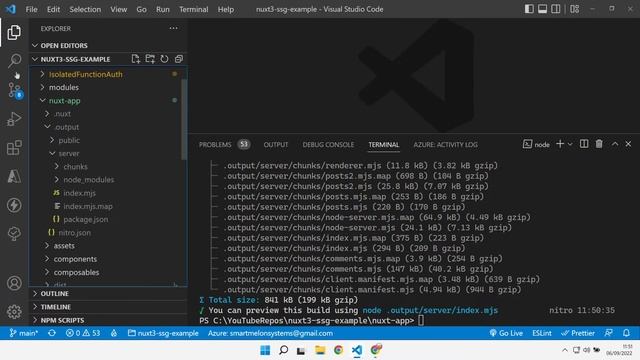Open Explorer more actions menu
Image resolution: width=640 pixels, height=360 pixels.
pos(173,28)
